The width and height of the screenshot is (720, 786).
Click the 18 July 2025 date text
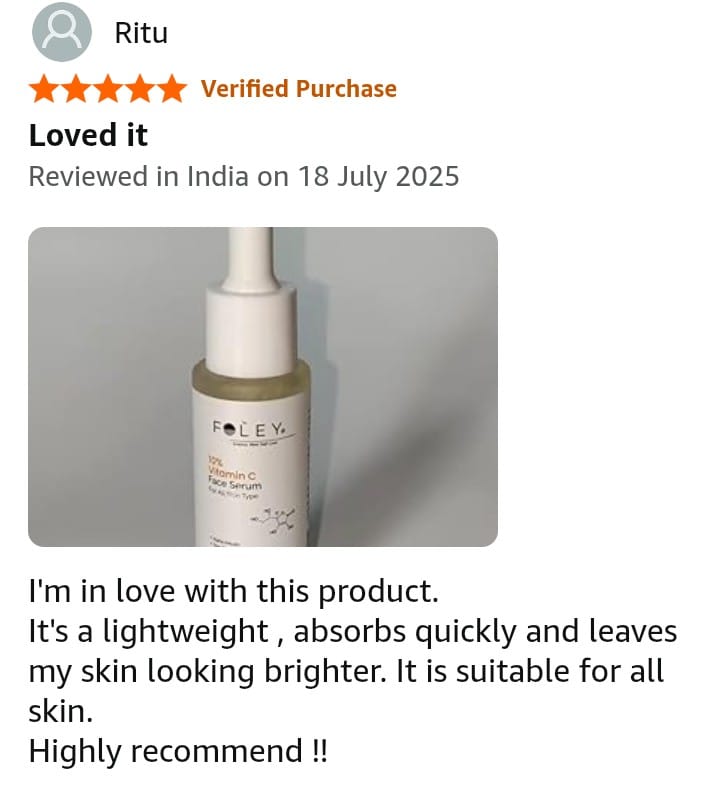tap(379, 177)
